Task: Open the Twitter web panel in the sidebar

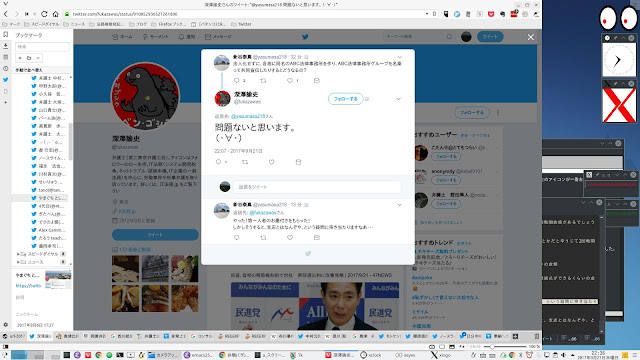Action: (5, 80)
